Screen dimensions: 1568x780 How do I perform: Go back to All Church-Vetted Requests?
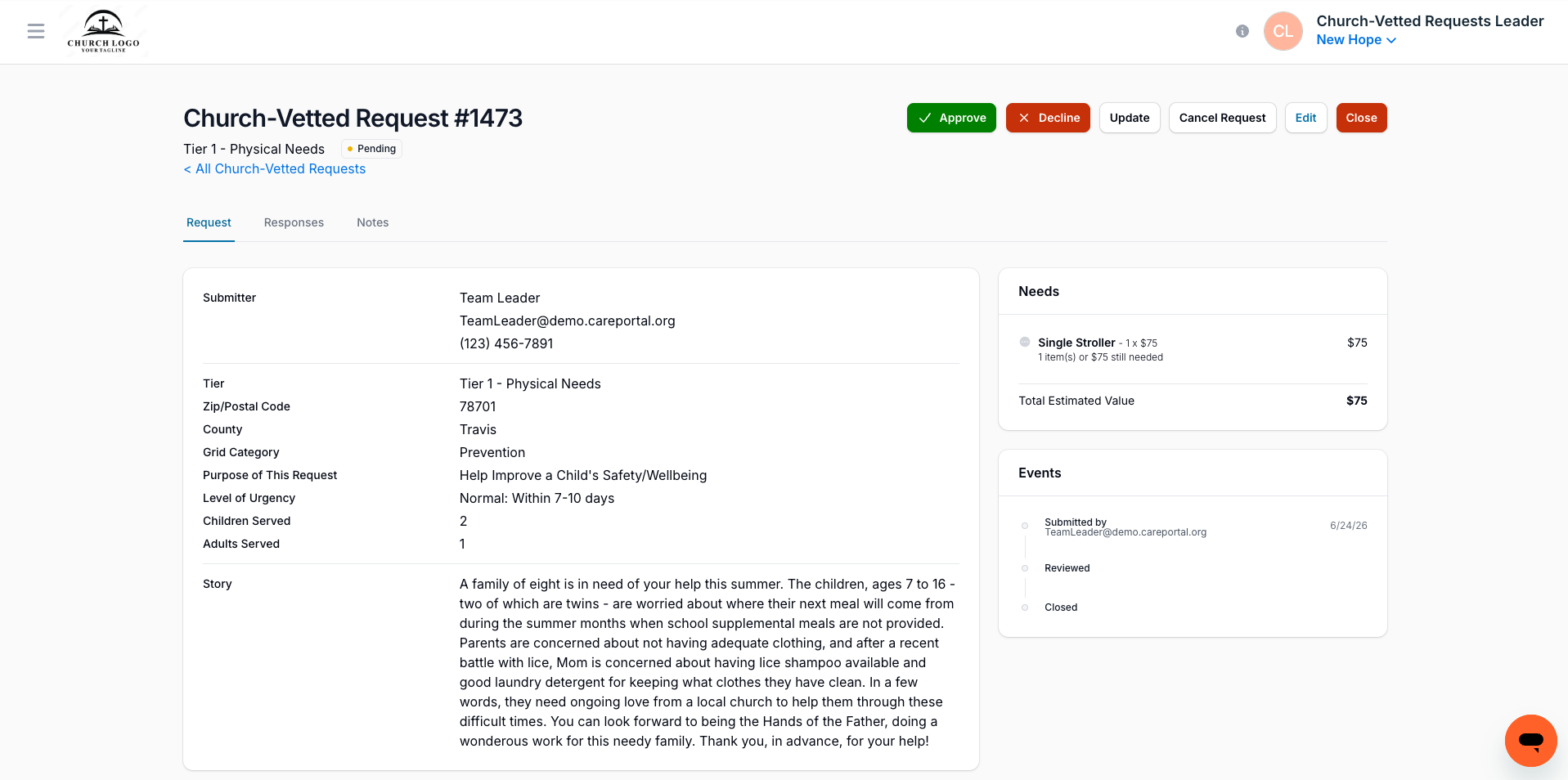tap(275, 168)
